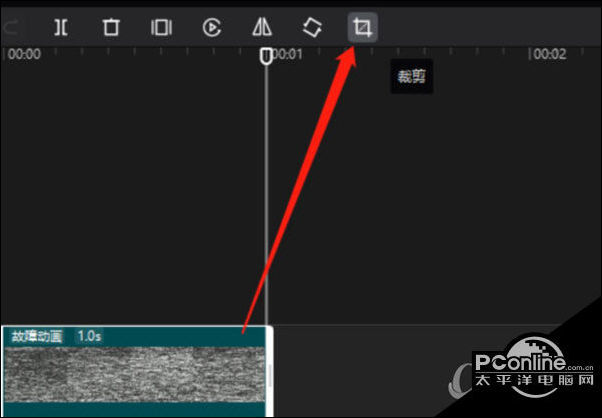
Task: Select the Split clip tool
Action: (x=61, y=27)
